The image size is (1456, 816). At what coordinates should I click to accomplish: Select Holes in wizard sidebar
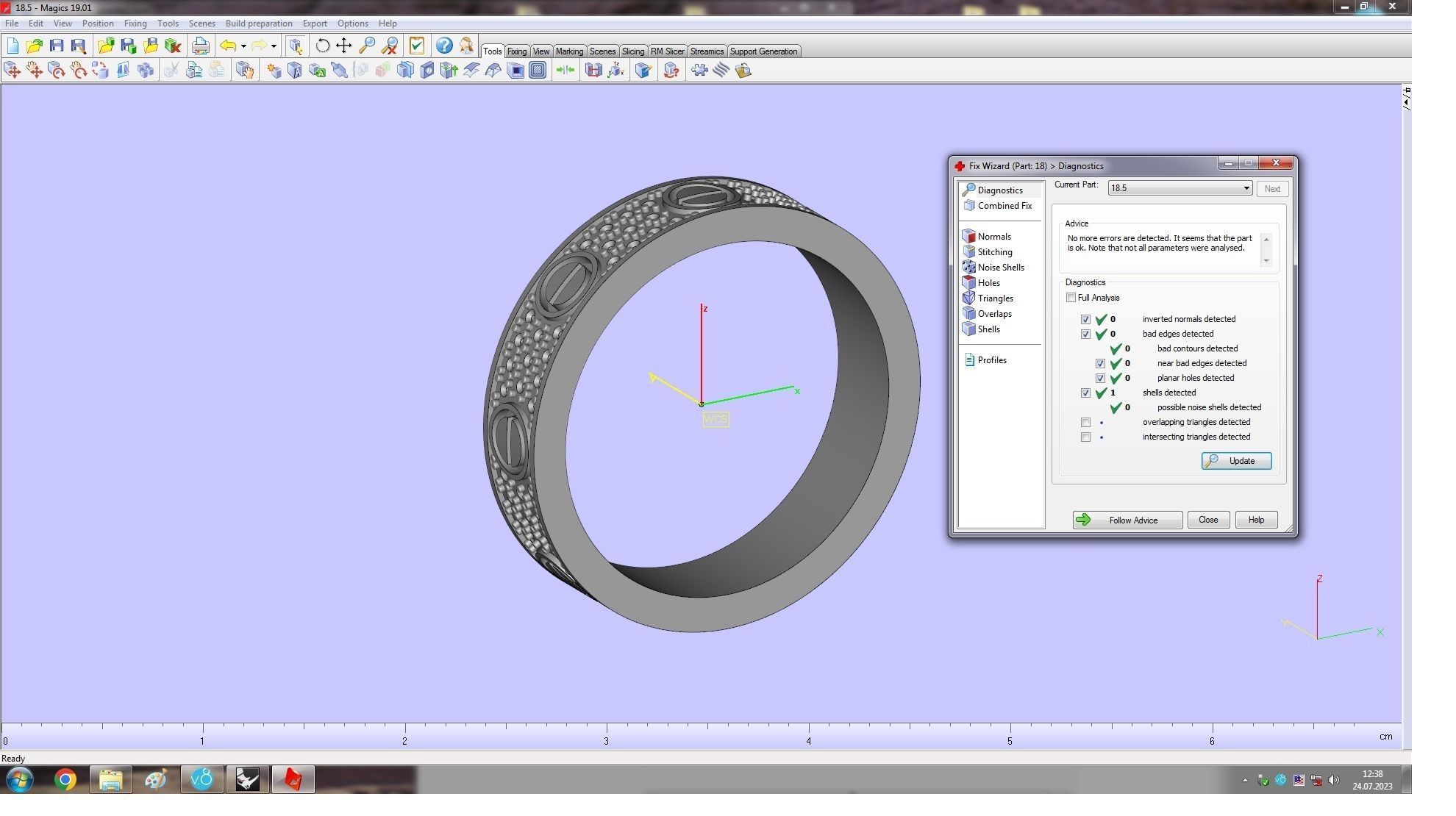coord(982,283)
